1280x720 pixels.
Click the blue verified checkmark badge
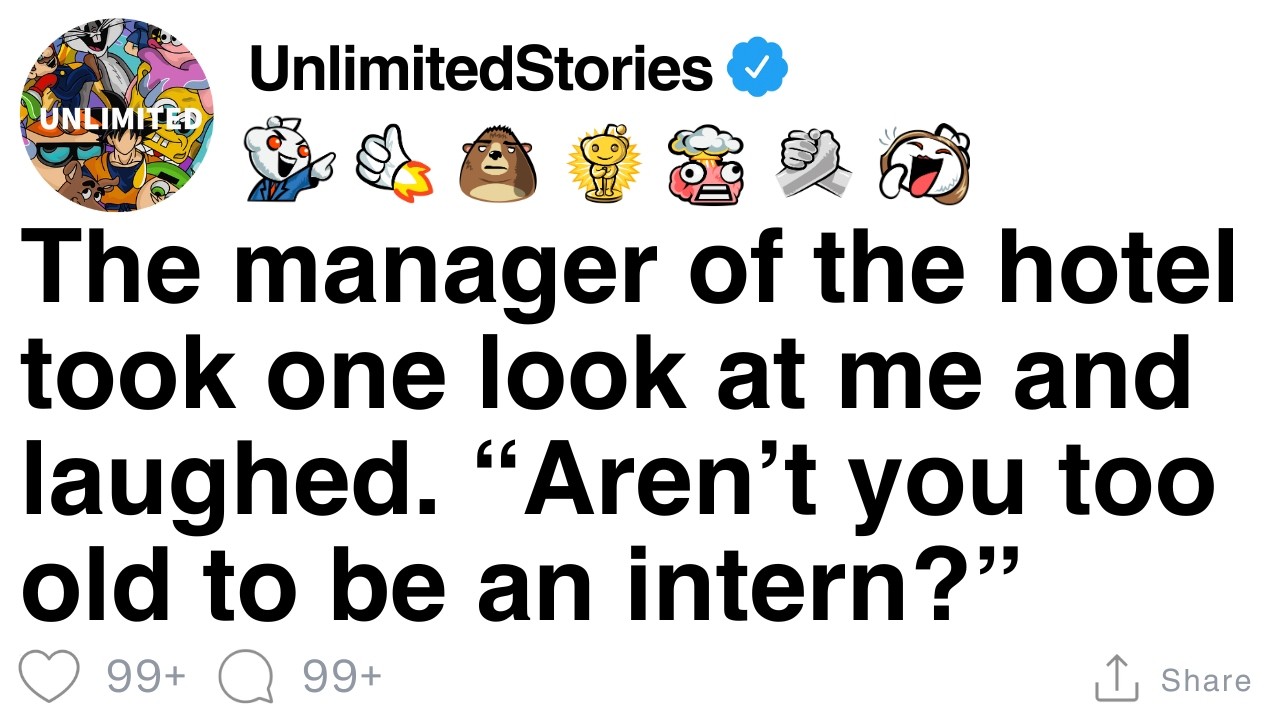click(757, 69)
